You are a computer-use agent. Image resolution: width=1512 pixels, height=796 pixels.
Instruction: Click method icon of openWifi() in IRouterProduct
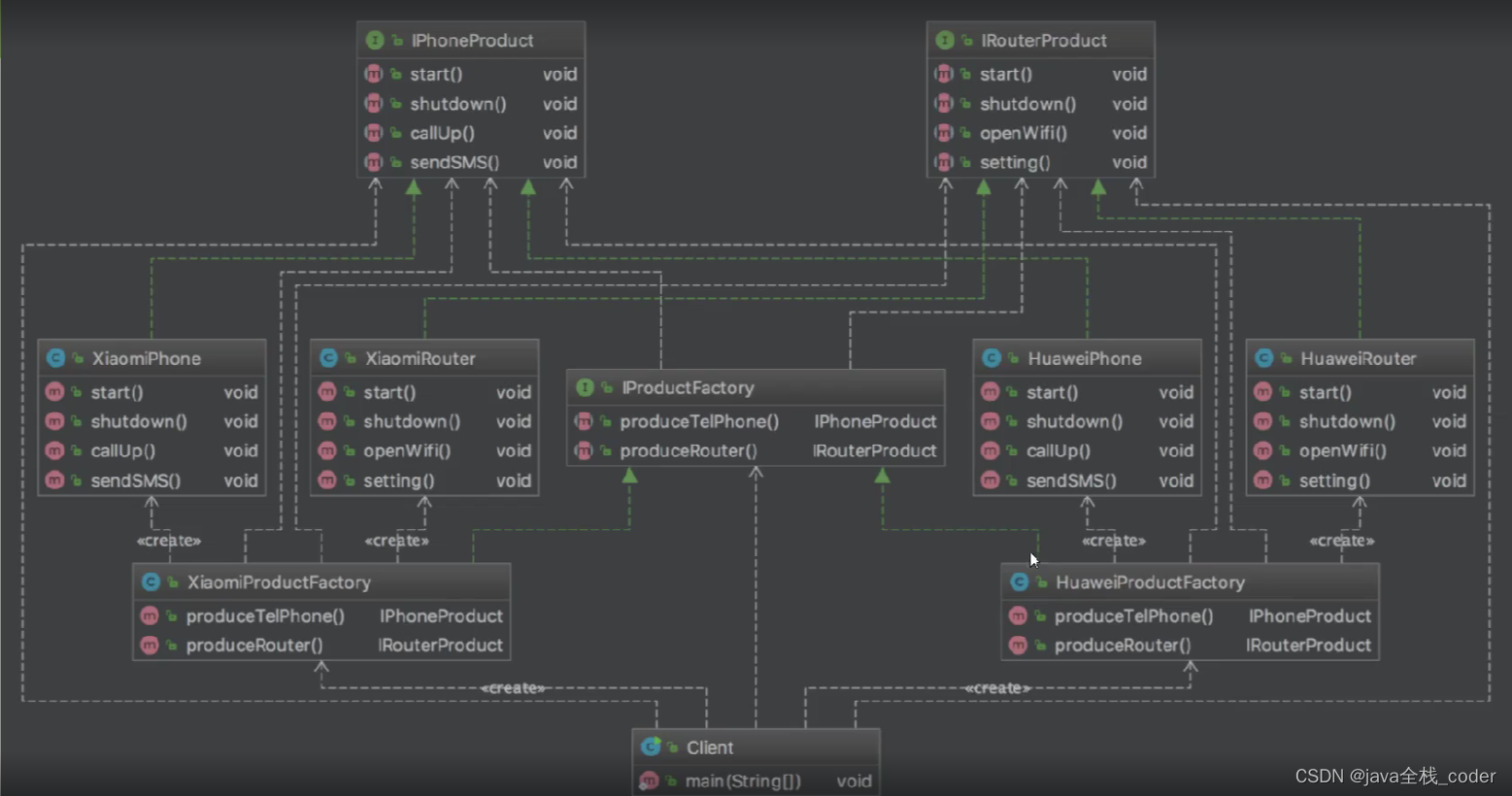943,133
